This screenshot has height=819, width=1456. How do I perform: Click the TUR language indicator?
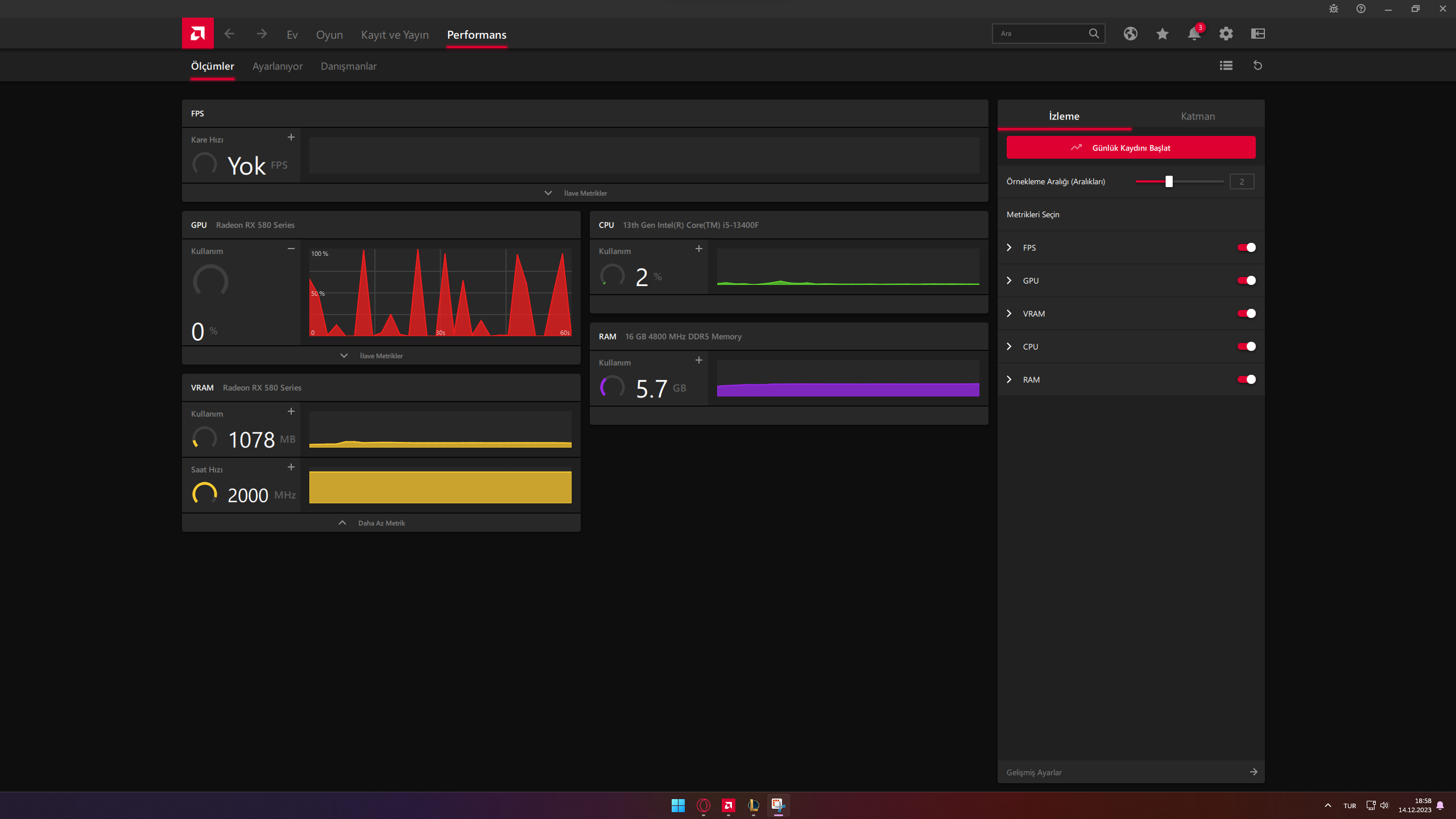pyautogui.click(x=1350, y=805)
